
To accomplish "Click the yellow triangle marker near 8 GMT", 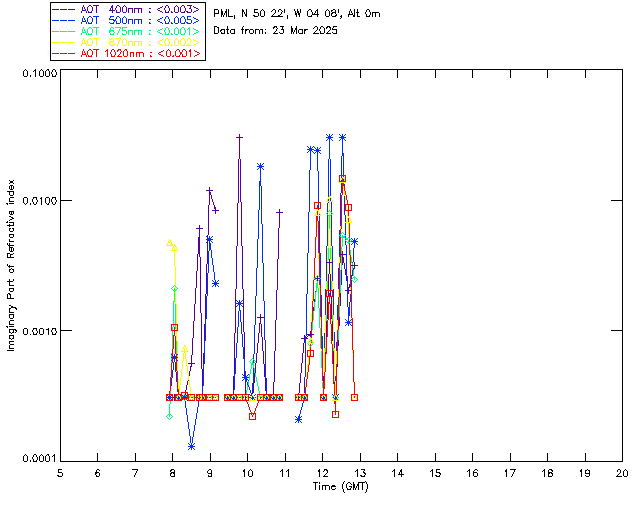I will click(x=170, y=243).
